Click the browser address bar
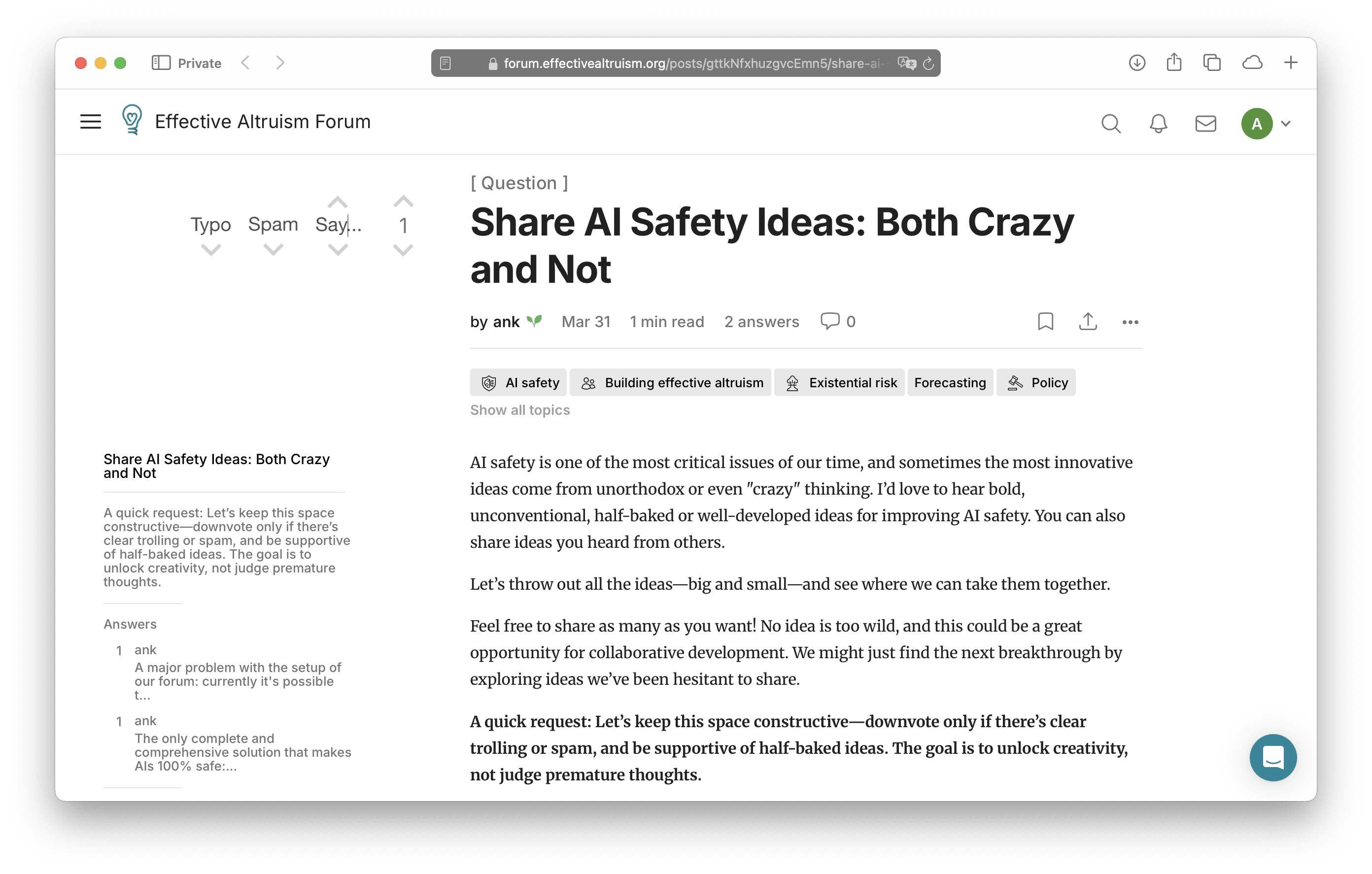 coord(684,63)
